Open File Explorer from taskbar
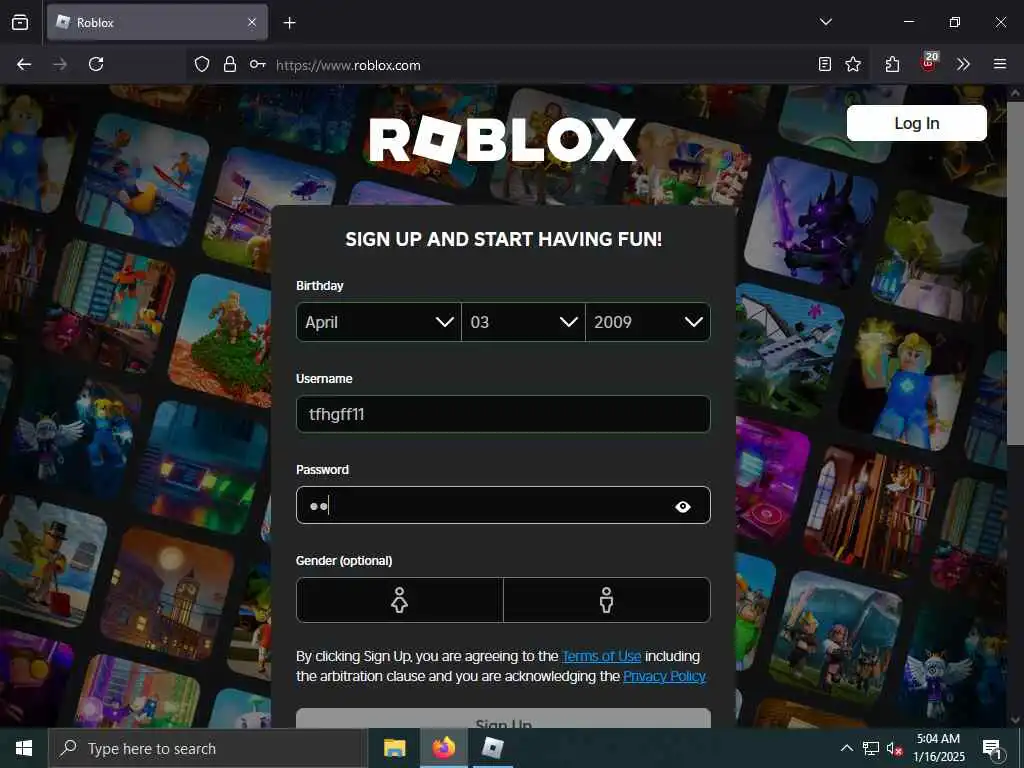Viewport: 1024px width, 768px height. click(x=394, y=748)
